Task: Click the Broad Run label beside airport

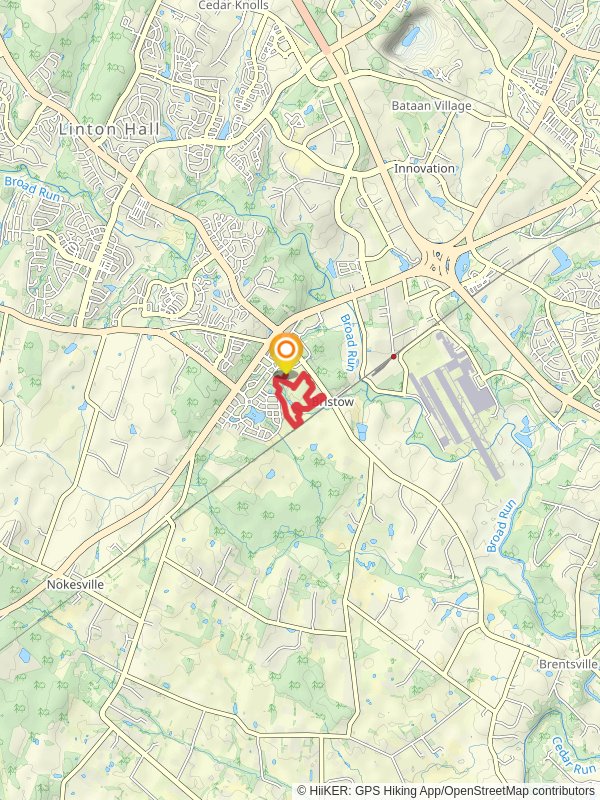Action: (501, 526)
